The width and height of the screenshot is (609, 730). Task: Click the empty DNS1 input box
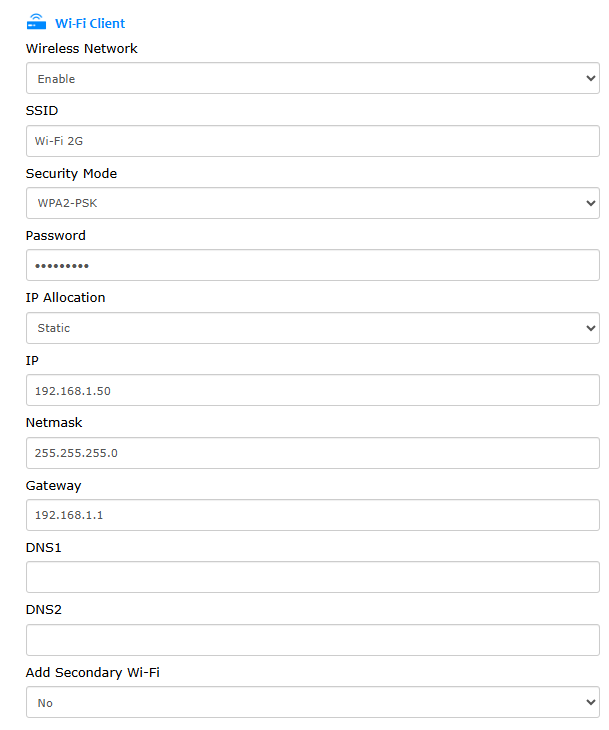[x=312, y=577]
